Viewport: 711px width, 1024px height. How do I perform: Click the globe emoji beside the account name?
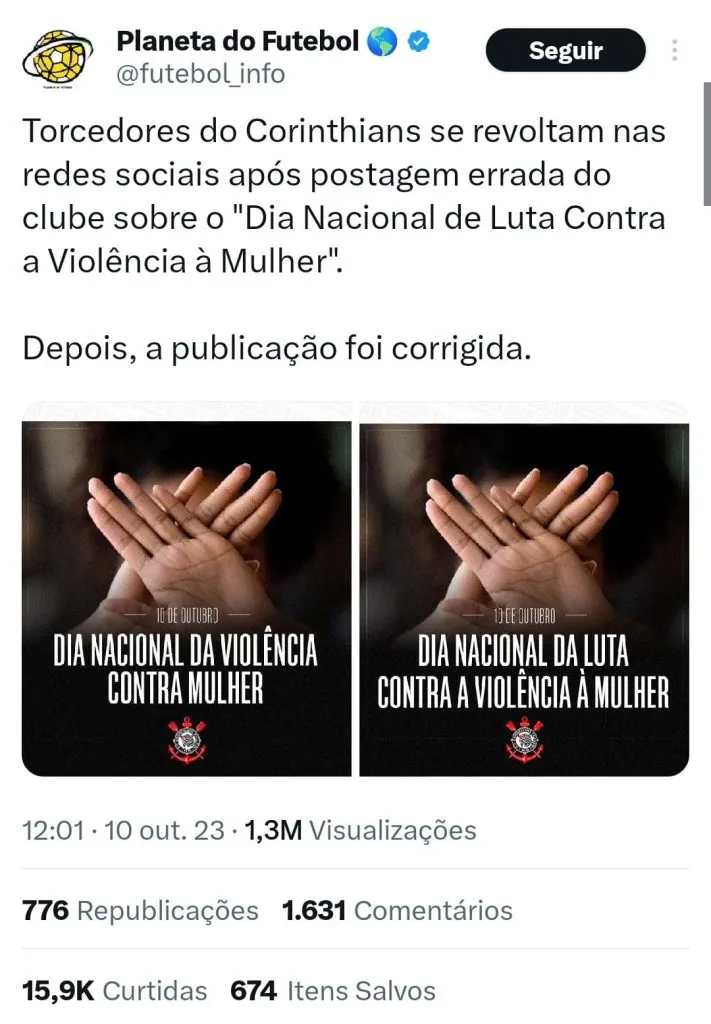[x=382, y=42]
